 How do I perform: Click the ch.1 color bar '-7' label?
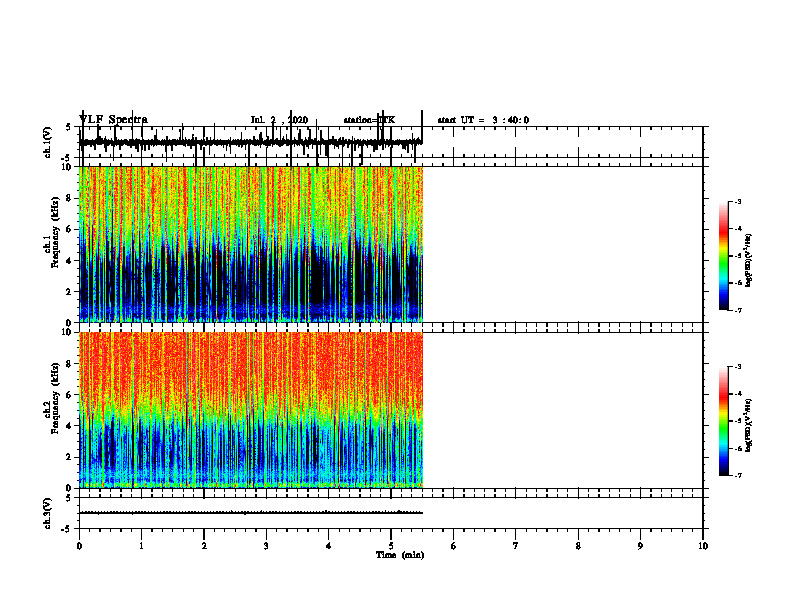click(737, 310)
